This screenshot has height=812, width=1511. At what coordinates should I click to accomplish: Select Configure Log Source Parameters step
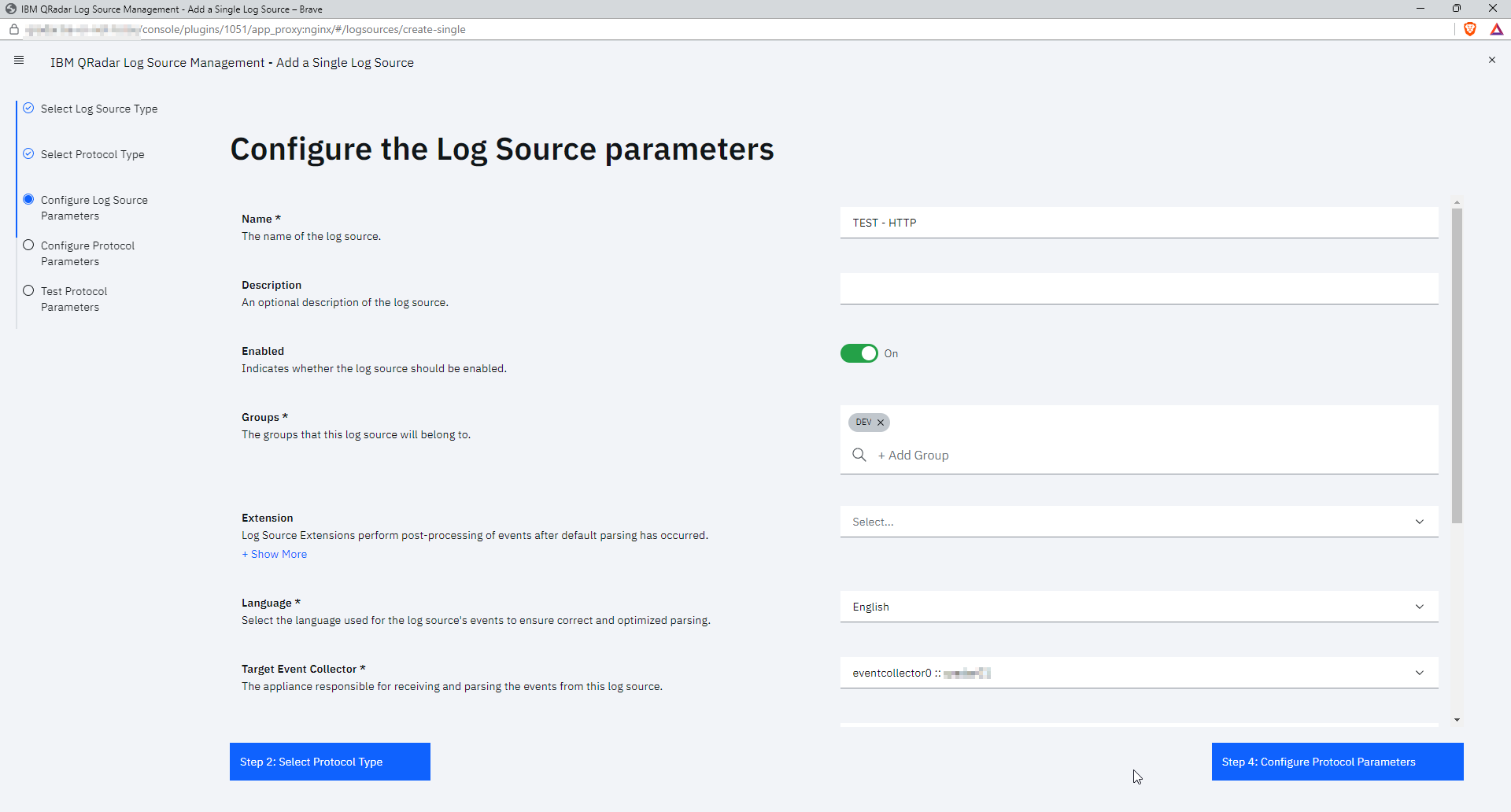[94, 208]
